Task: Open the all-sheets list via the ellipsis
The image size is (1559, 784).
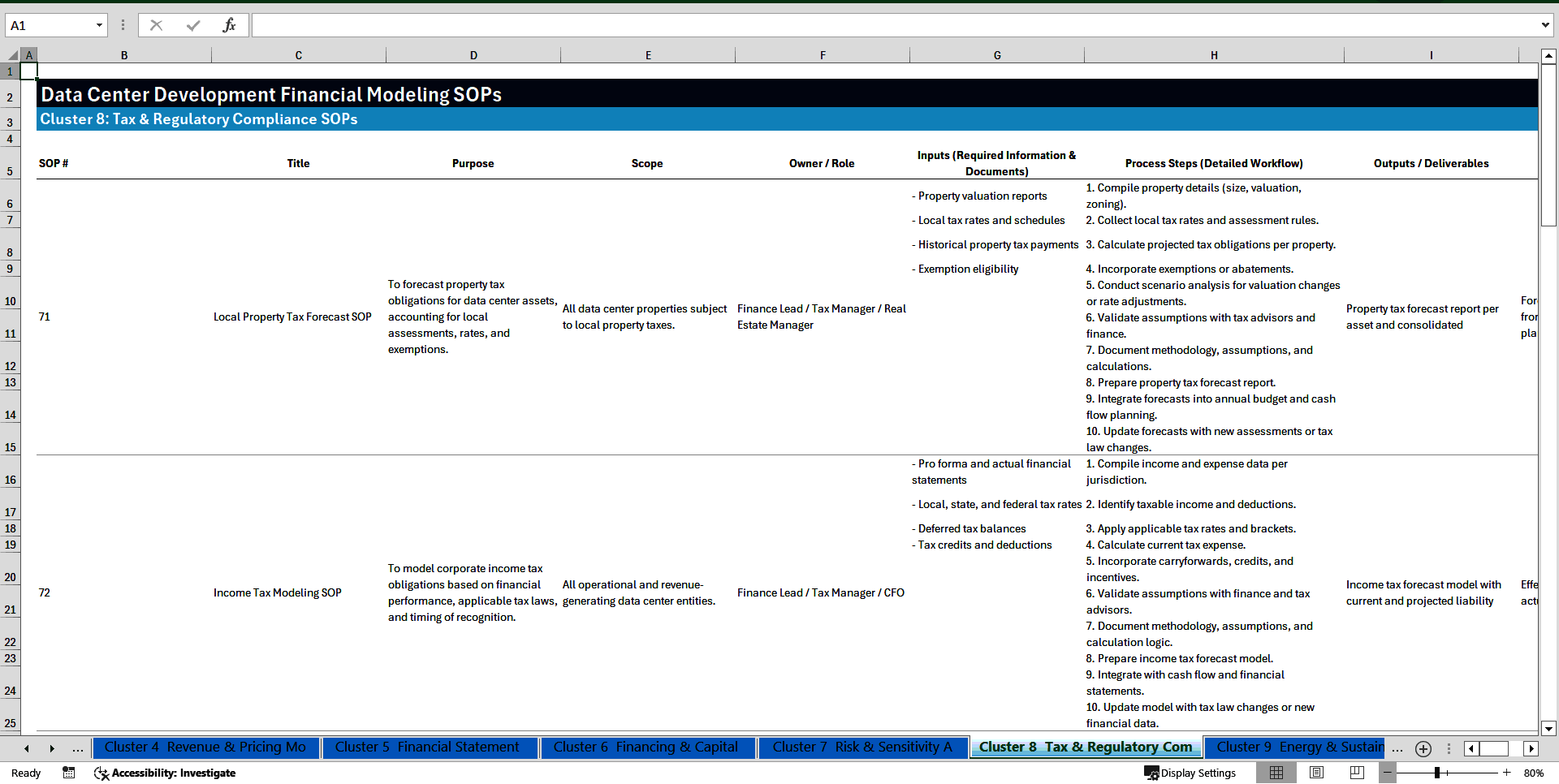Action: 78,748
